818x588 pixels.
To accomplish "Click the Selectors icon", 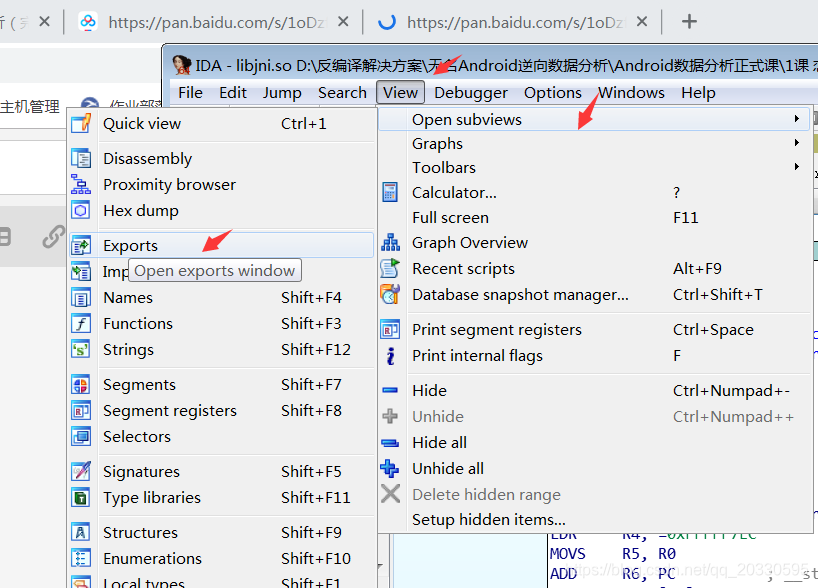I will pyautogui.click(x=81, y=436).
